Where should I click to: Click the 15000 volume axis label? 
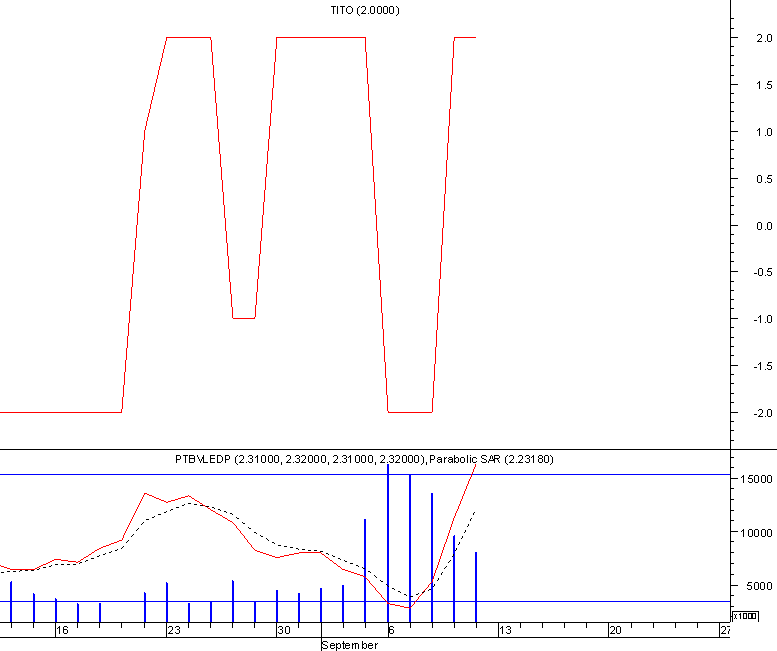[x=756, y=479]
